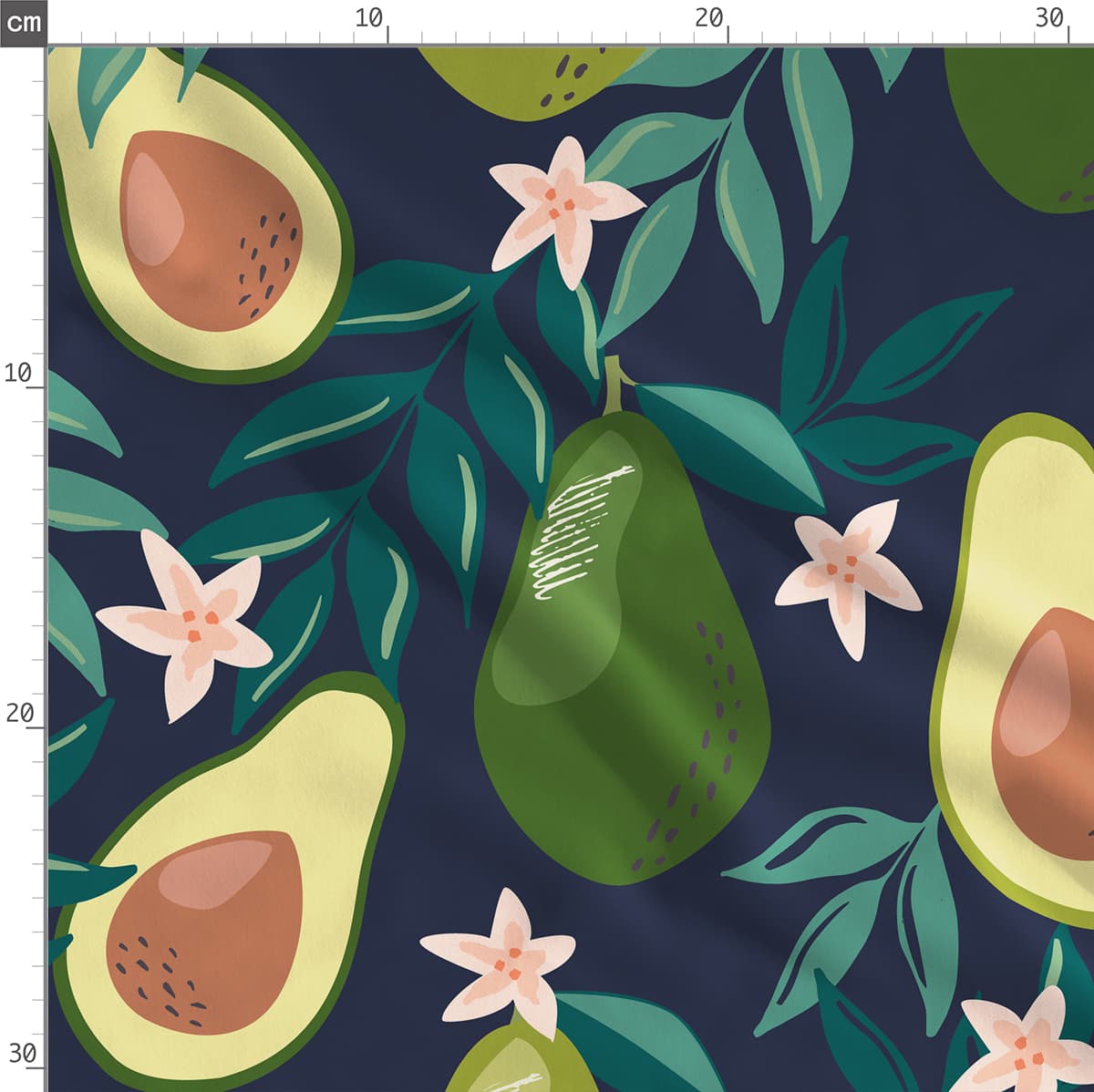Click the 20 mark on the vertical ruler
1094x1092 pixels.
pyautogui.click(x=18, y=713)
